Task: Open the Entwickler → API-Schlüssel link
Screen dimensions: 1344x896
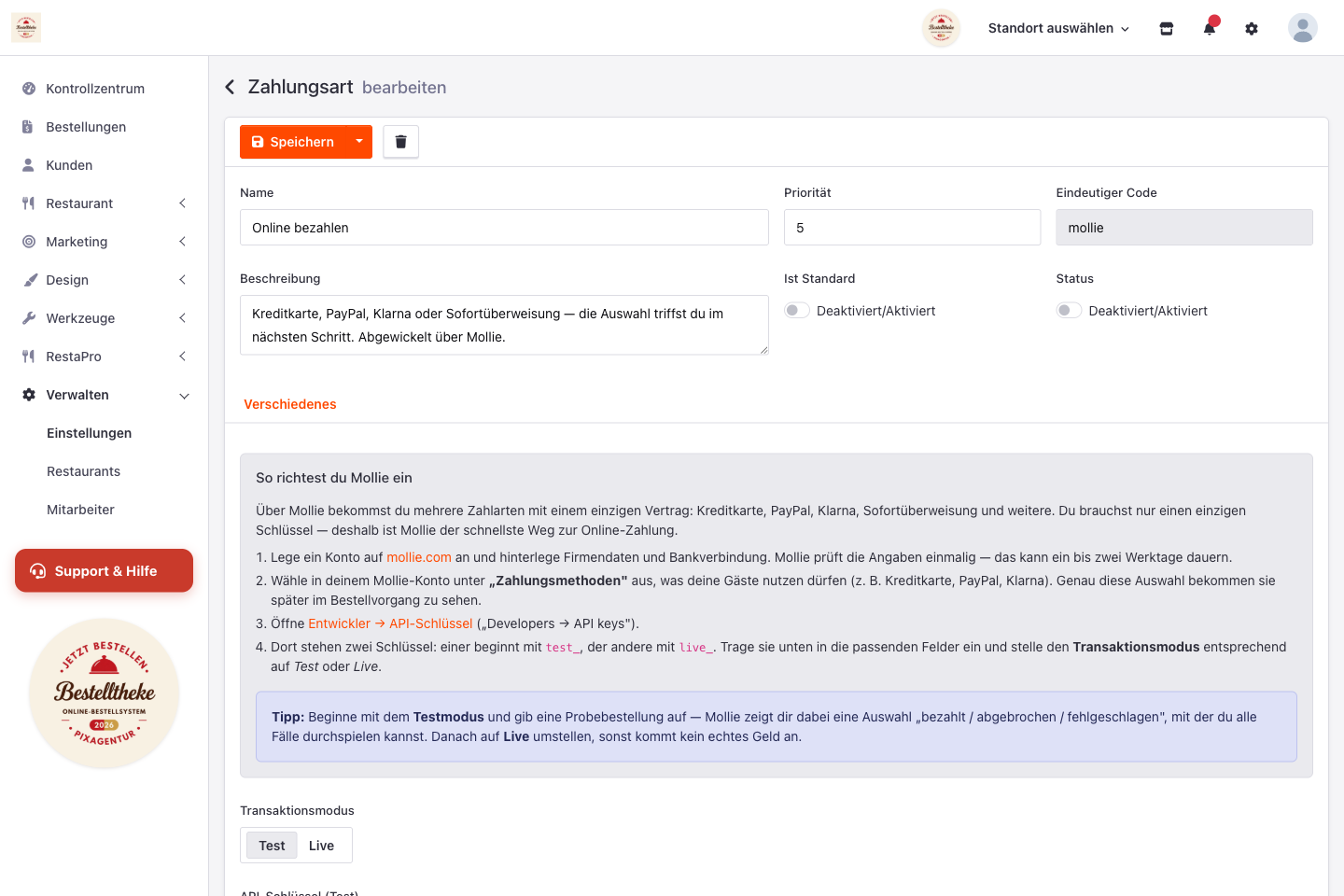Action: 390,623
